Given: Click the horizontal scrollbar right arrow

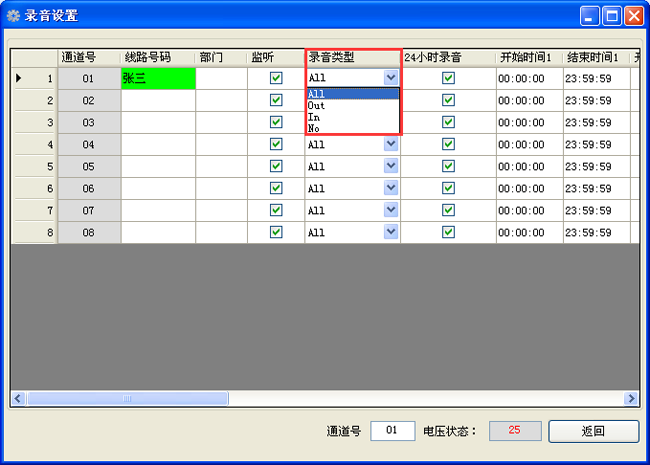Looking at the screenshot, I should tap(631, 398).
